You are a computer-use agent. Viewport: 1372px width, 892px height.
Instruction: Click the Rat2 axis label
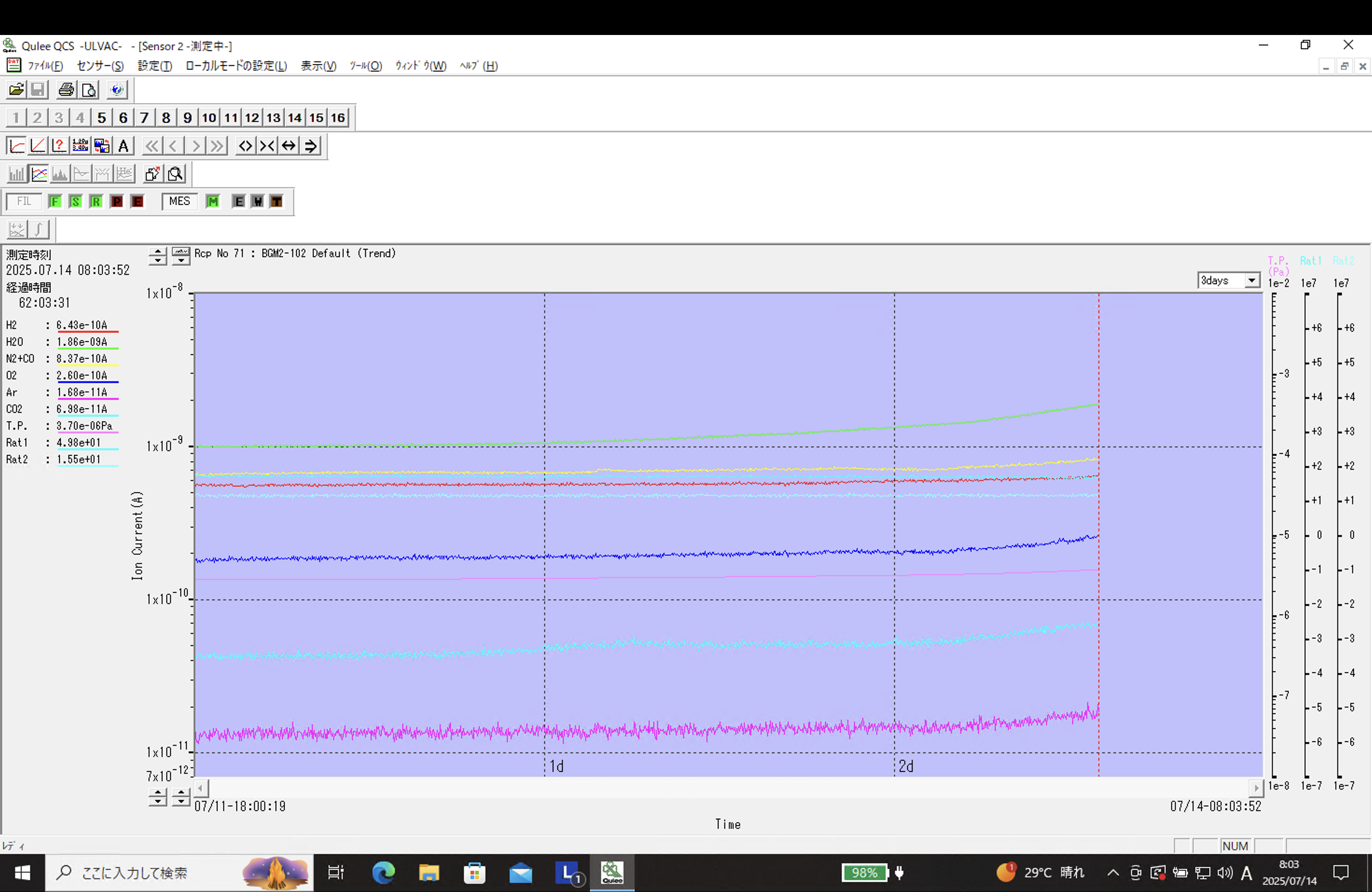point(1343,261)
